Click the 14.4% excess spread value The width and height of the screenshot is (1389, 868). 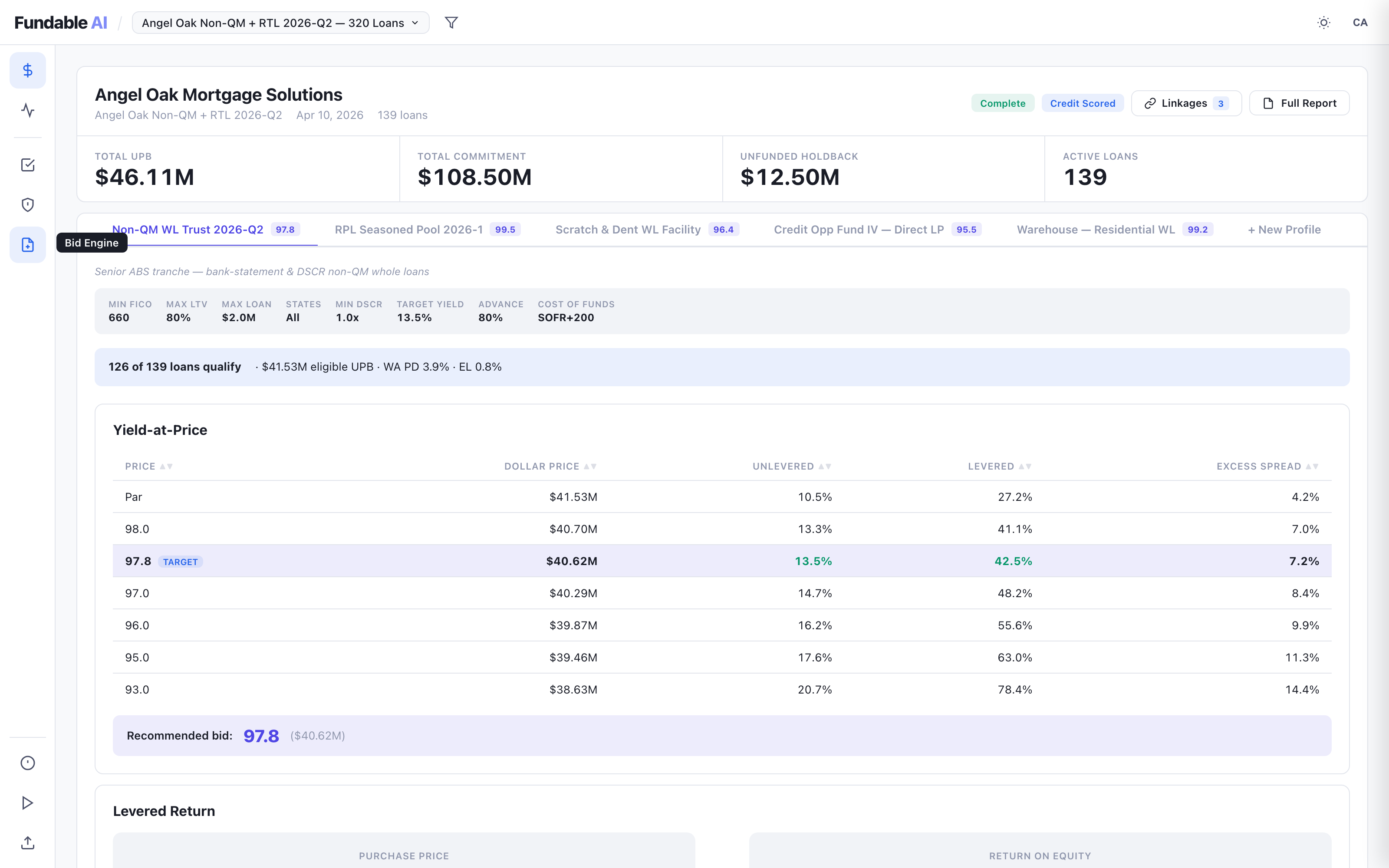[x=1302, y=690]
